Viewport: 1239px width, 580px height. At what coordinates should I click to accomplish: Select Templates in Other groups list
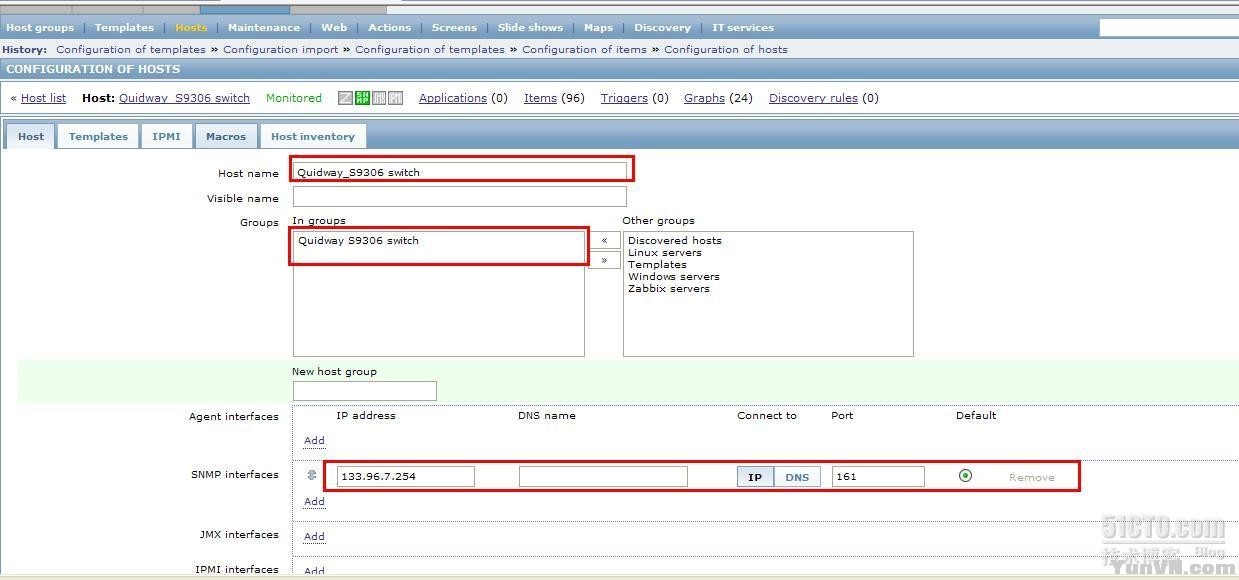tap(657, 264)
